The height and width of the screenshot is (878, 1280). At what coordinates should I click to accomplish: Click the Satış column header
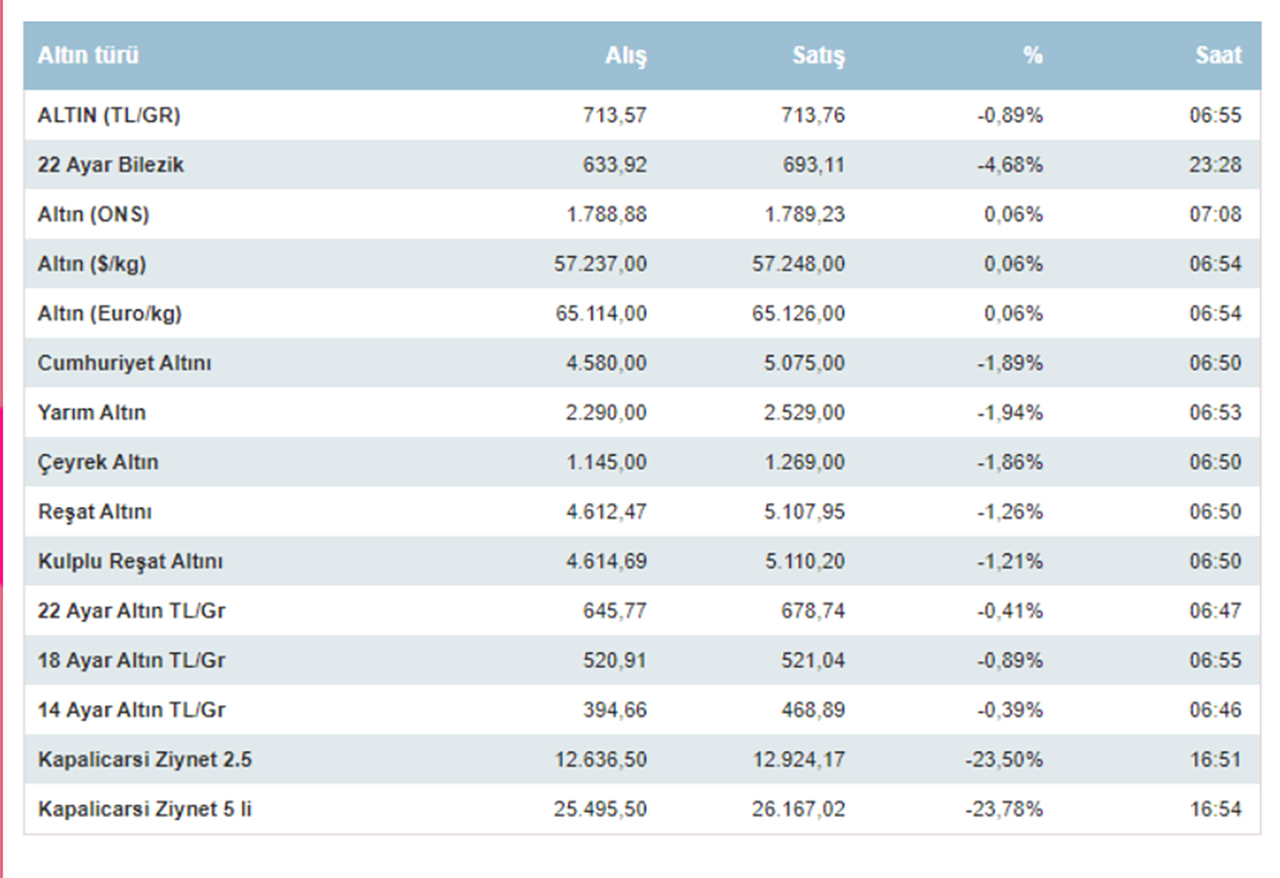point(819,56)
